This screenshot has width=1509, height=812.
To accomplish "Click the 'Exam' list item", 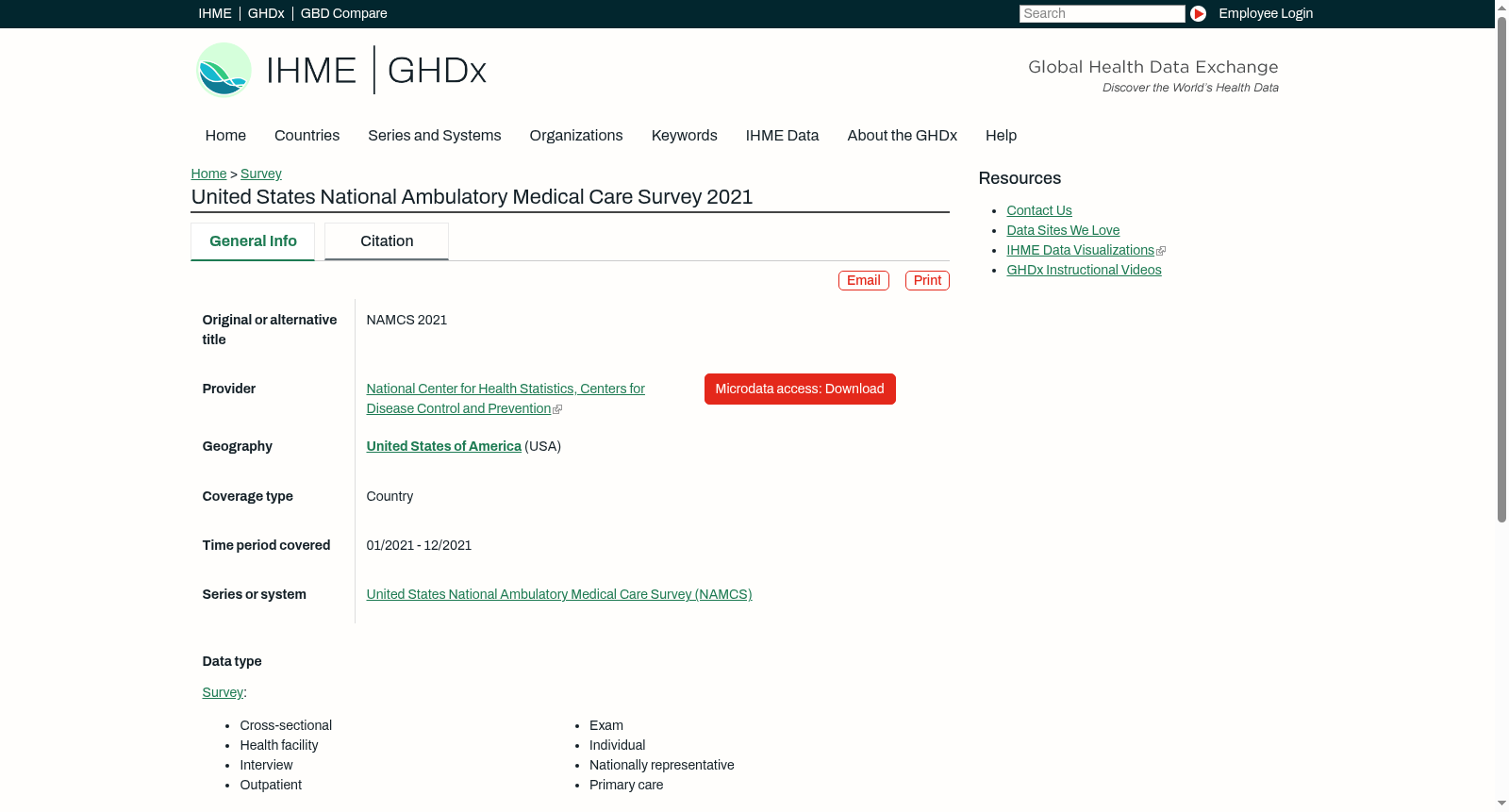I will (x=606, y=725).
